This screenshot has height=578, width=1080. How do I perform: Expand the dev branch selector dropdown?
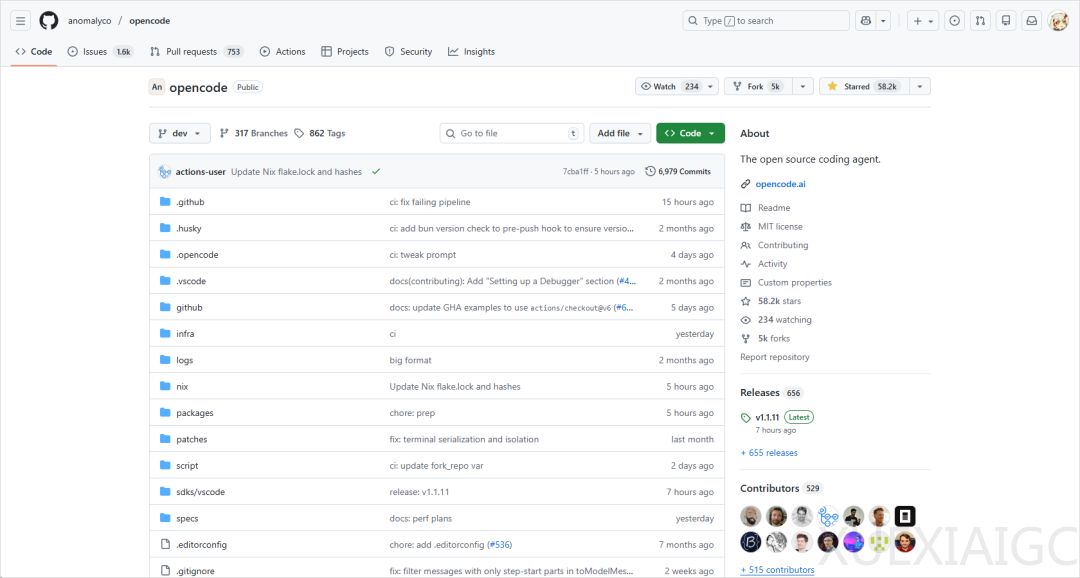click(180, 133)
